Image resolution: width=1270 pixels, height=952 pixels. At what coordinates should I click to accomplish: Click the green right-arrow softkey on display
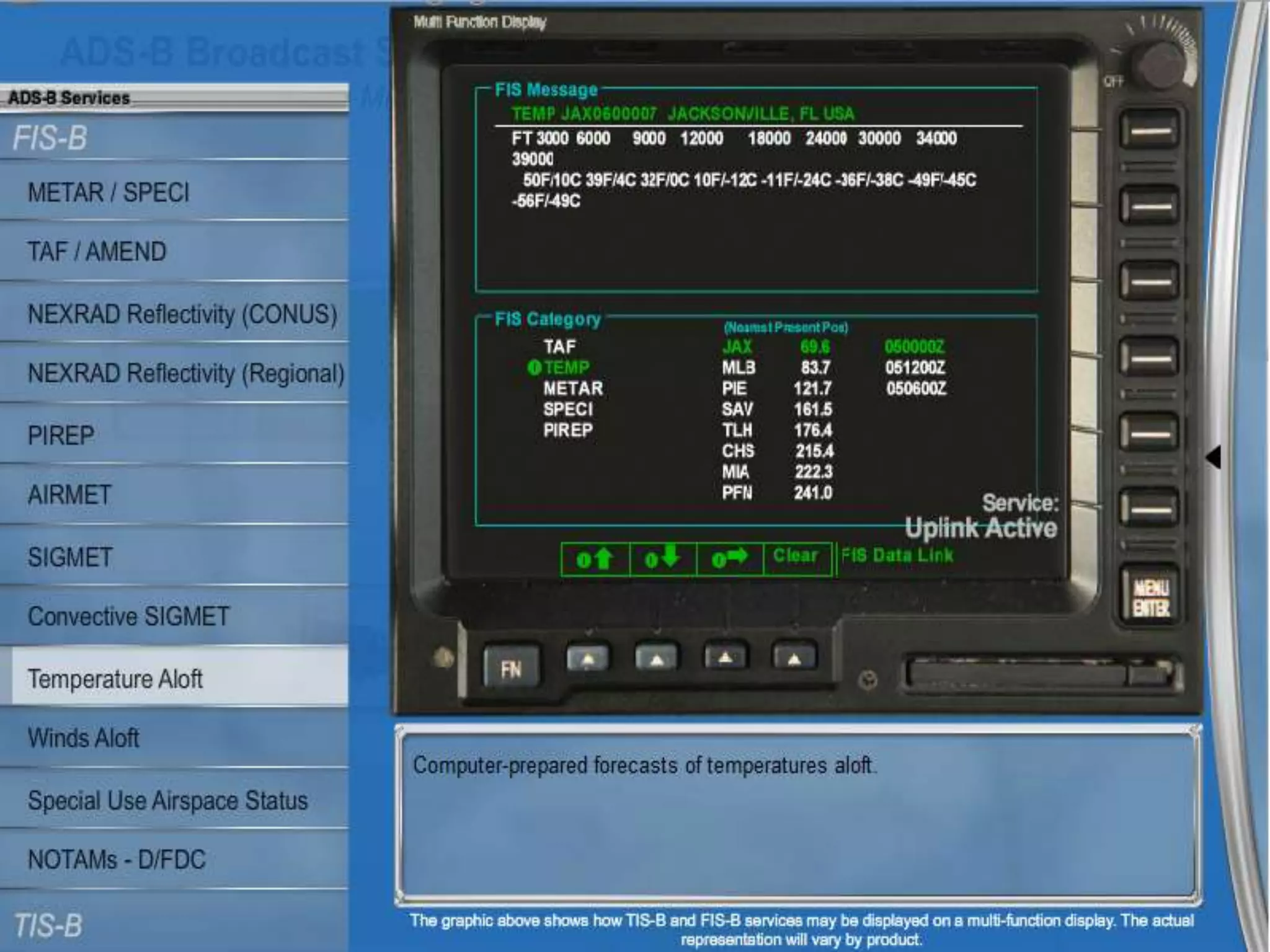[729, 560]
